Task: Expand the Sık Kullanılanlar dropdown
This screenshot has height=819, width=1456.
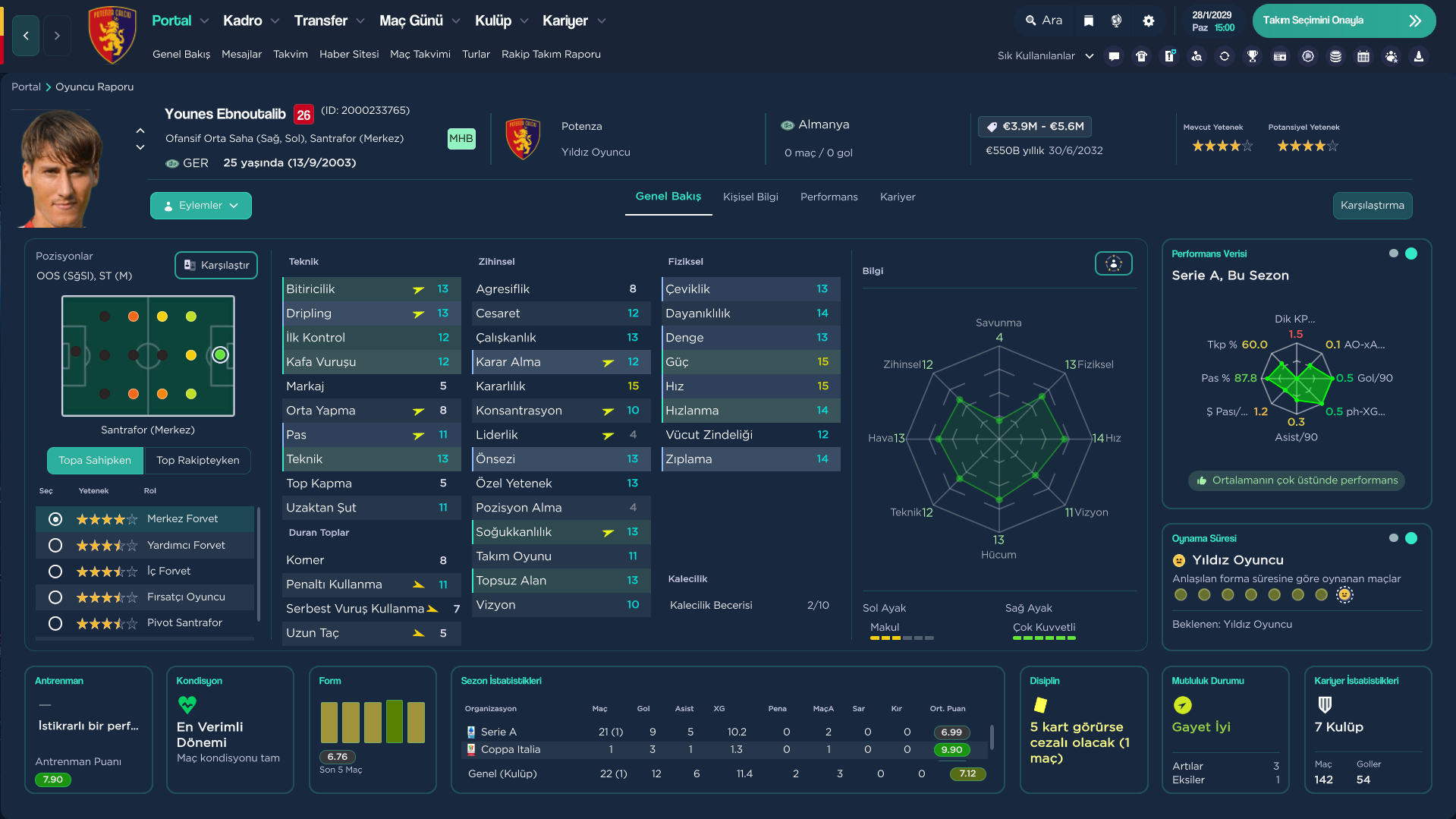Action: pyautogui.click(x=1046, y=56)
